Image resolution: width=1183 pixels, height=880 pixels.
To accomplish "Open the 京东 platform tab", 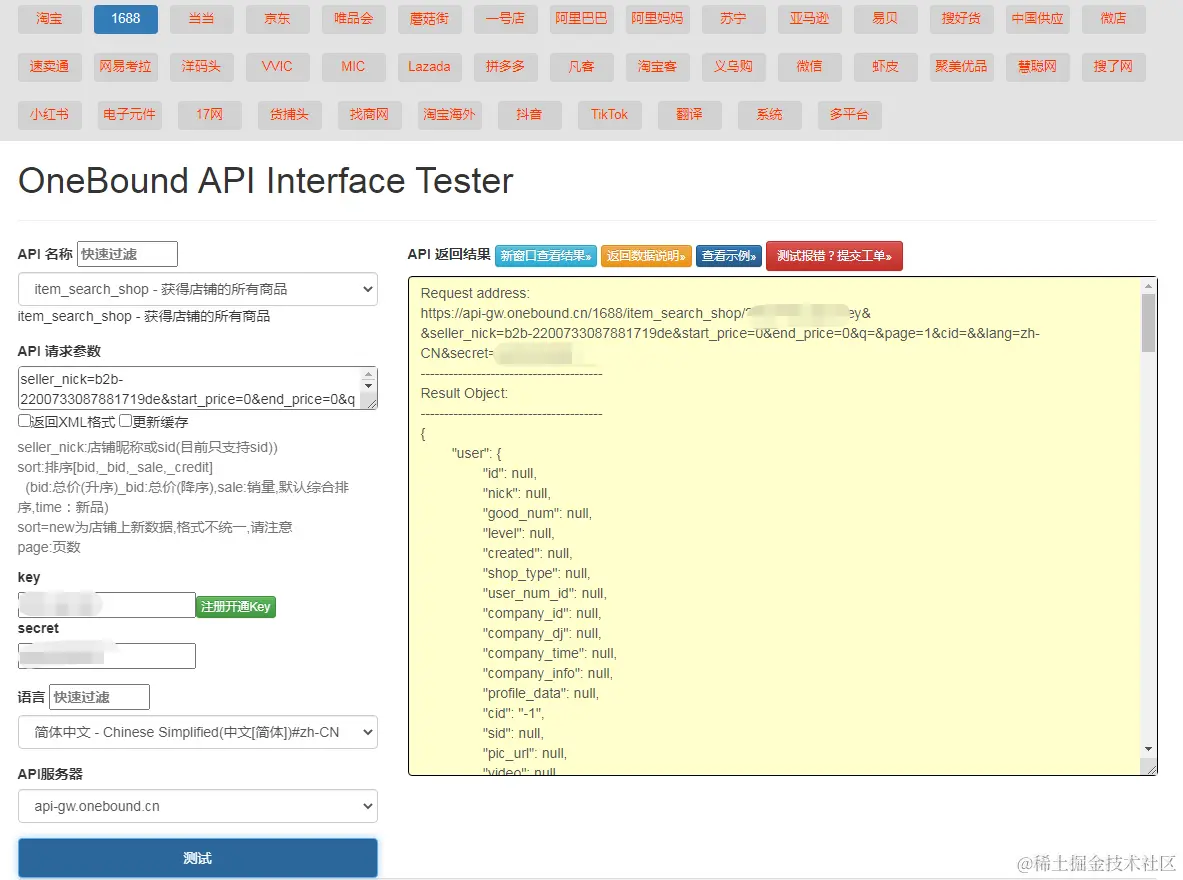I will pyautogui.click(x=278, y=19).
